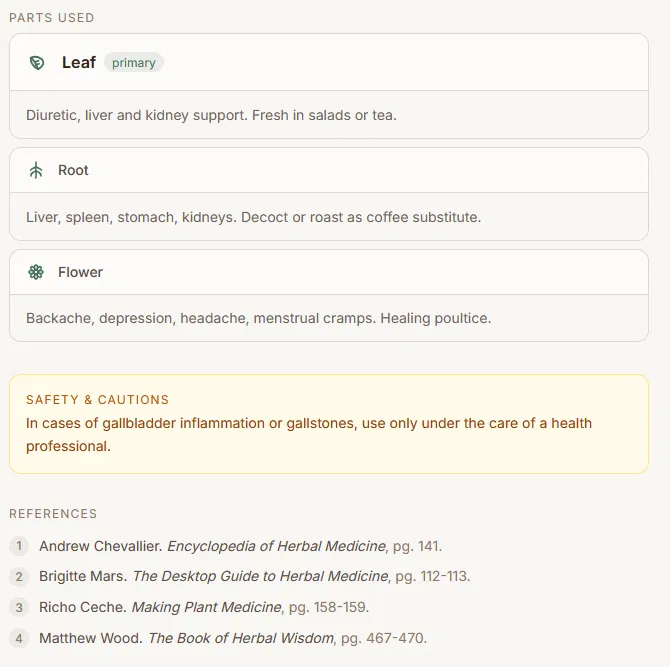Open The Desktop Guide to Herbal Medicine reference
Image resolution: width=670 pixels, height=667 pixels.
pyautogui.click(x=260, y=576)
